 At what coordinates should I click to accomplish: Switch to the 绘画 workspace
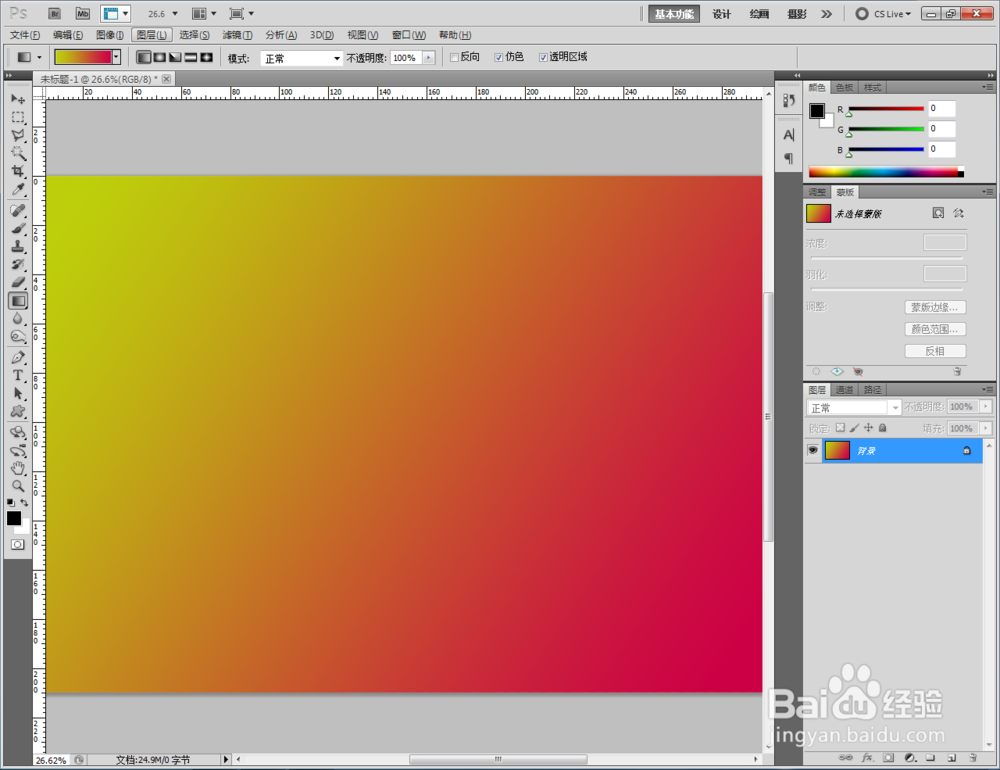(759, 14)
